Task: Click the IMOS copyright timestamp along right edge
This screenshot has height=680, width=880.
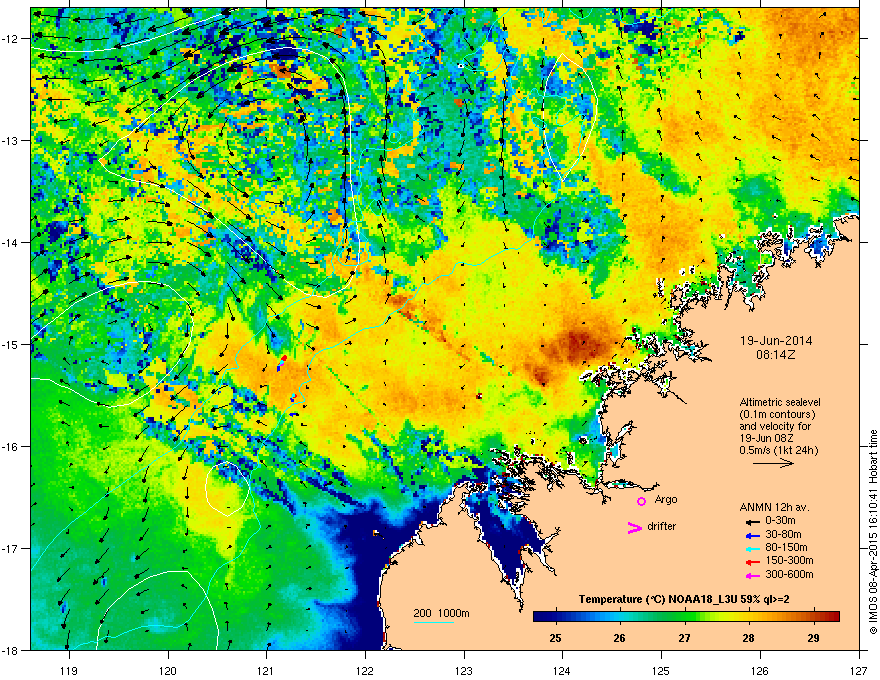Action: tap(873, 532)
